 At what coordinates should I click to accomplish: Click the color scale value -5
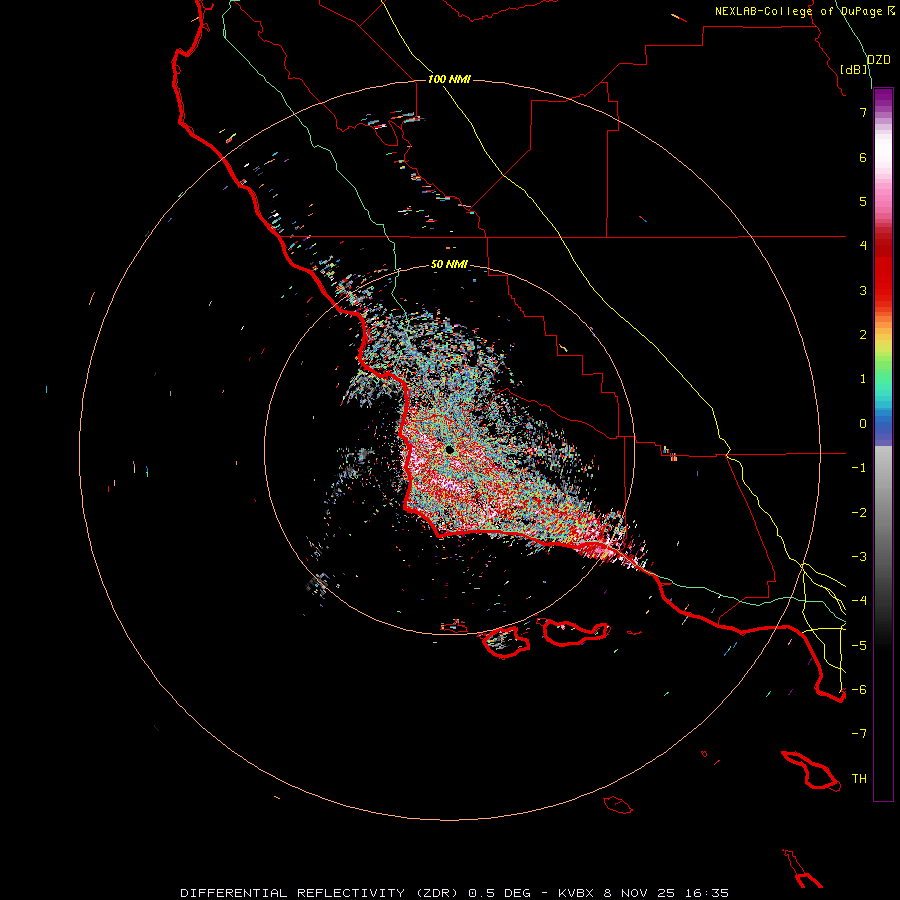click(x=859, y=646)
